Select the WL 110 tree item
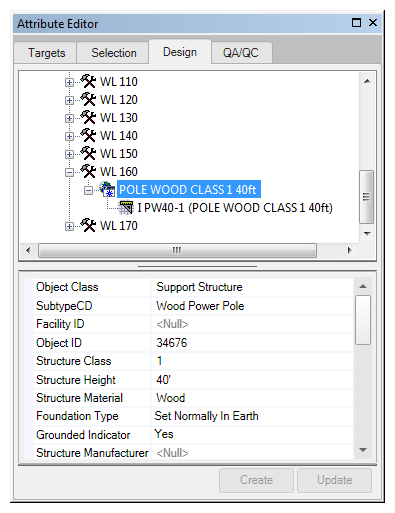This screenshot has width=395, height=513. click(119, 82)
